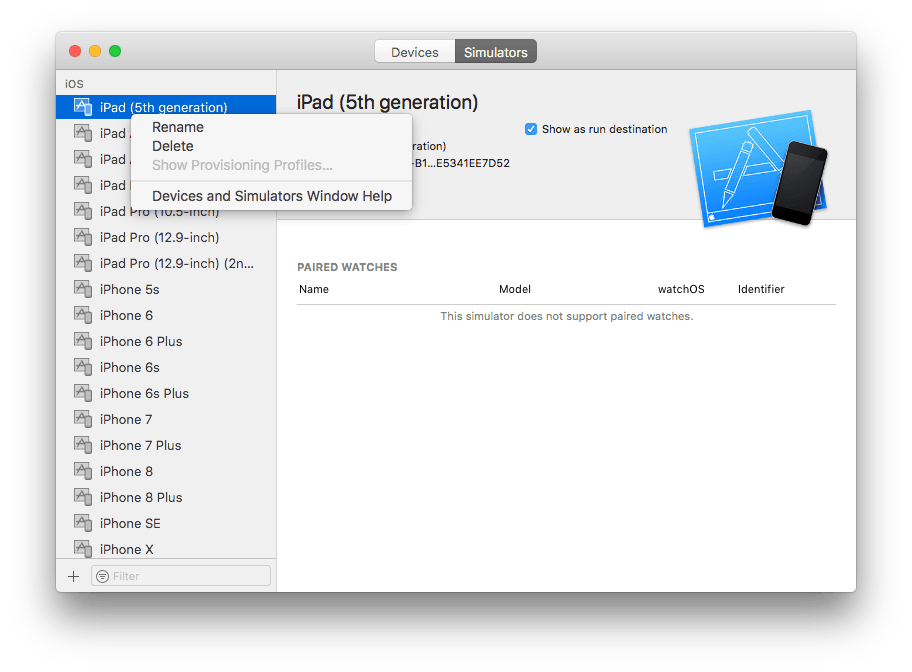Viewport: 912px width, 672px height.
Task: Select iPhone SE simulator
Action: (x=166, y=523)
